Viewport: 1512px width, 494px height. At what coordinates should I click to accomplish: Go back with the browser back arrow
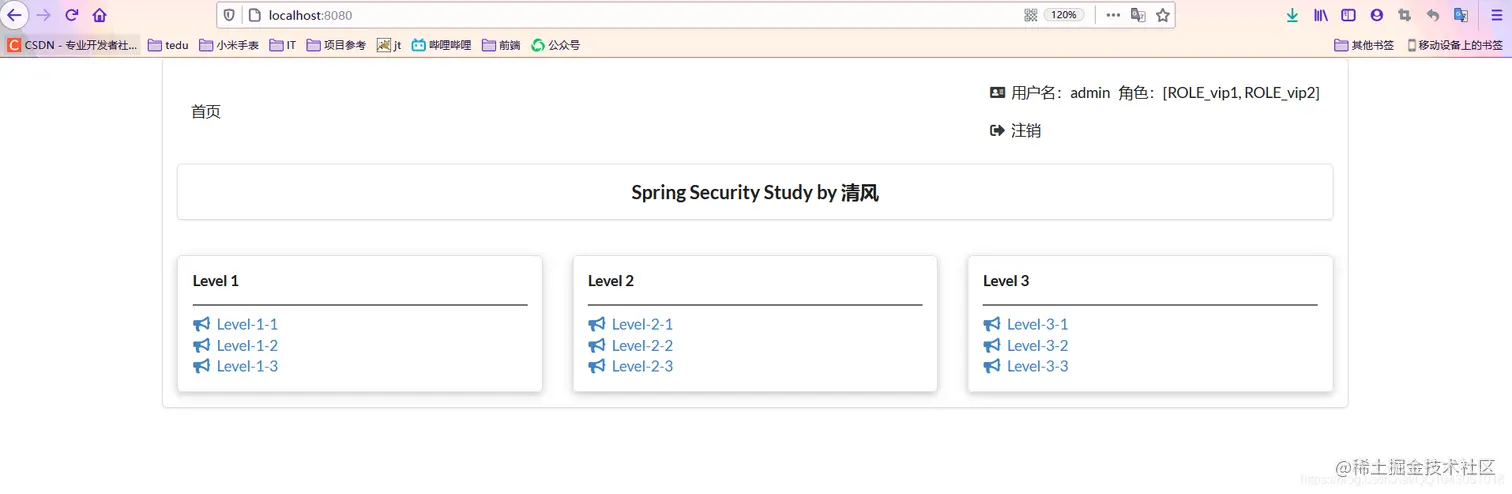pos(14,15)
